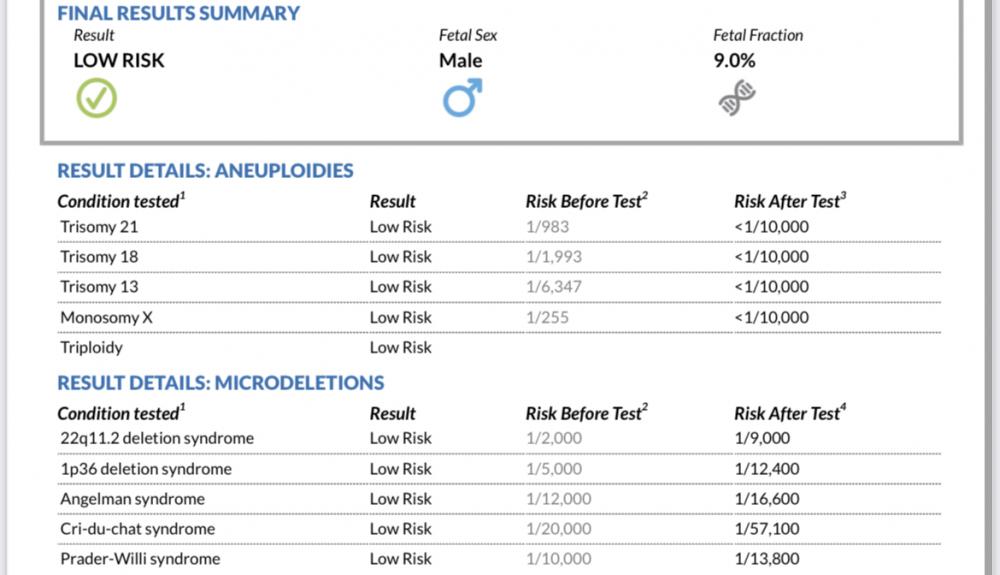
Task: Click the gray DNA helix icon
Action: [x=737, y=98]
